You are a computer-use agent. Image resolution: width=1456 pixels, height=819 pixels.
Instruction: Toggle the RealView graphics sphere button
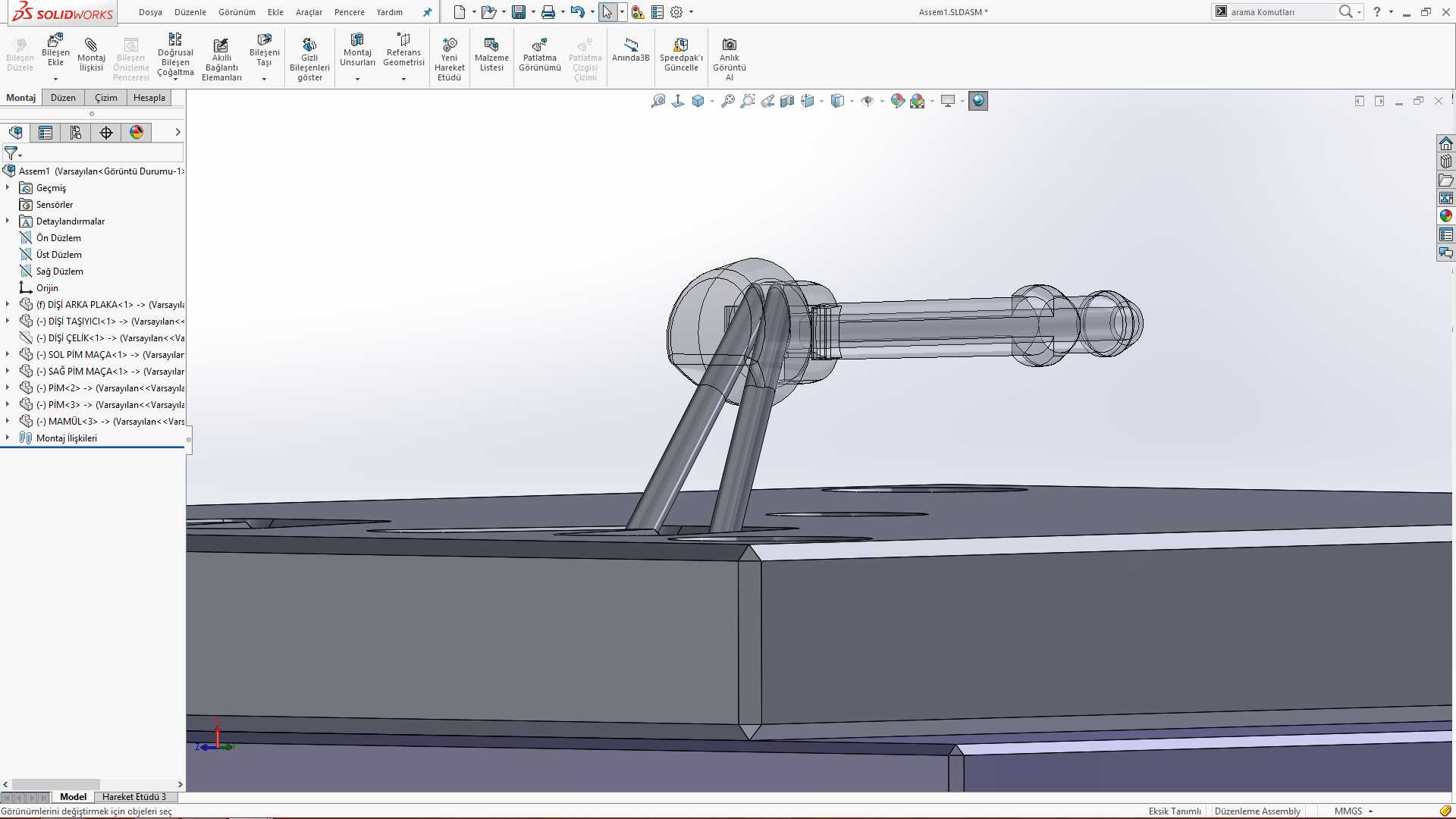click(978, 101)
